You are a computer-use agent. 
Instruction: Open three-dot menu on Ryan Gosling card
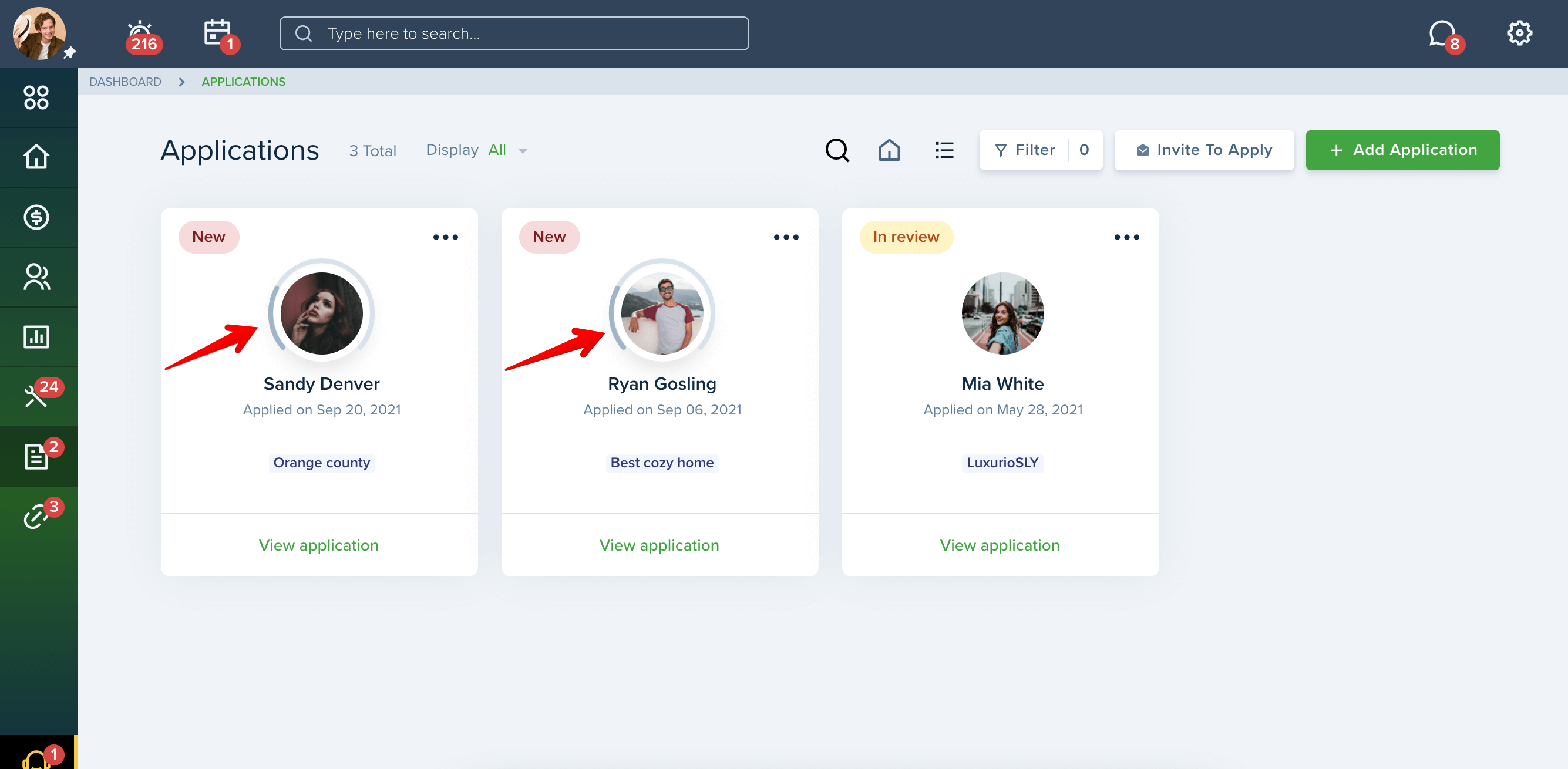(x=786, y=237)
